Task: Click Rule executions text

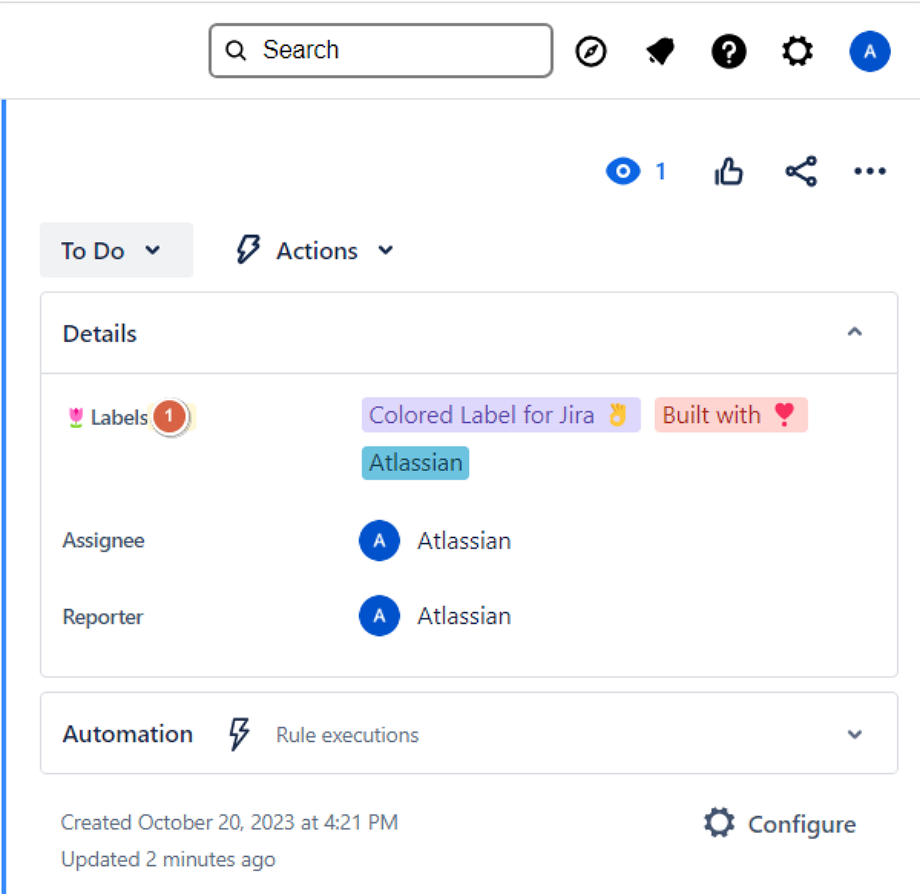Action: pos(347,735)
